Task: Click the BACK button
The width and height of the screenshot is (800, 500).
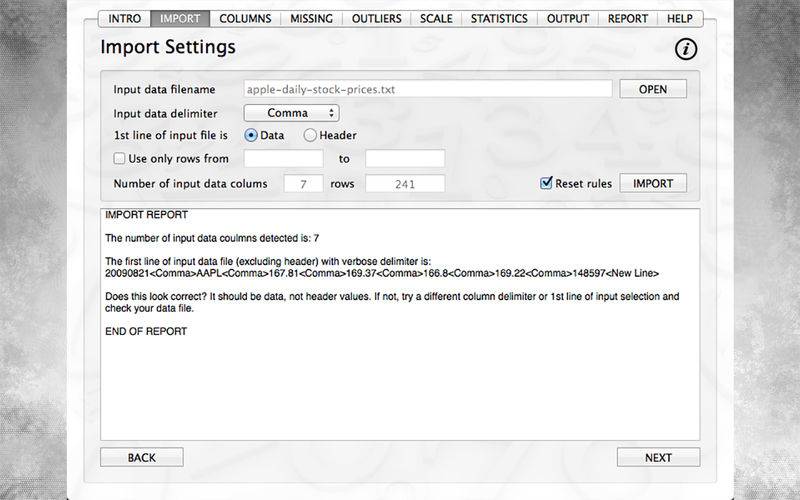Action: point(142,458)
